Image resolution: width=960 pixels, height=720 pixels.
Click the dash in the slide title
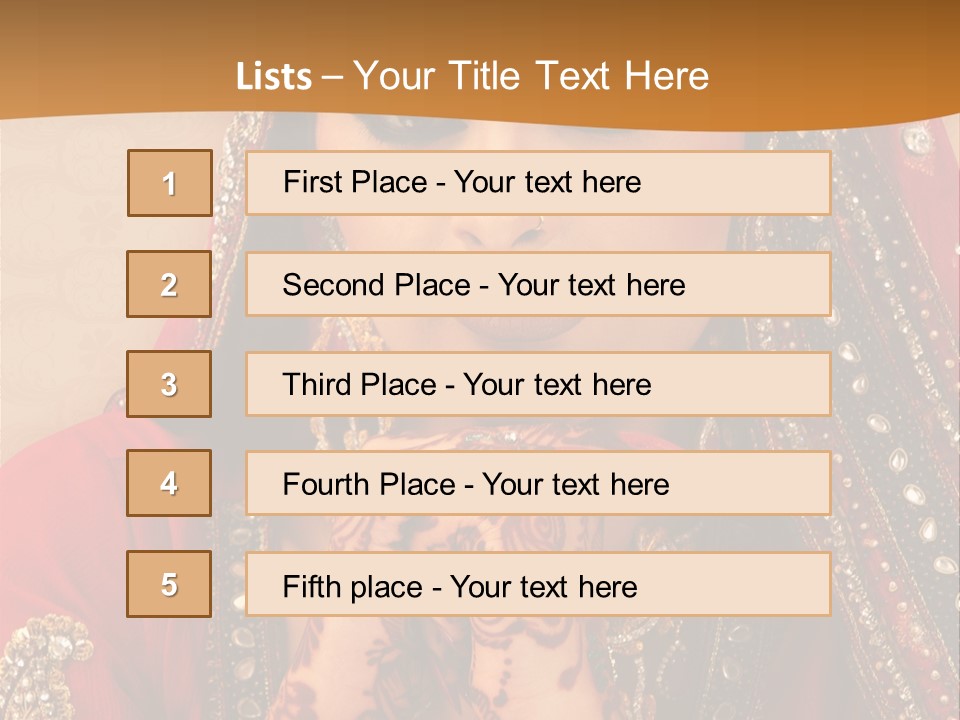click(x=333, y=77)
